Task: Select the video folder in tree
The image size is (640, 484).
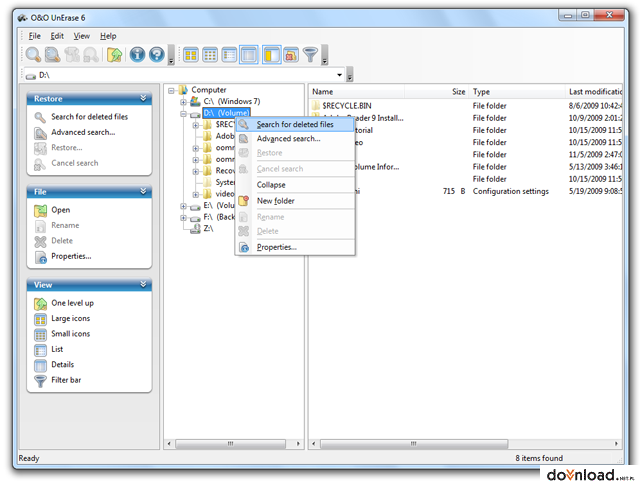Action: pyautogui.click(x=224, y=194)
